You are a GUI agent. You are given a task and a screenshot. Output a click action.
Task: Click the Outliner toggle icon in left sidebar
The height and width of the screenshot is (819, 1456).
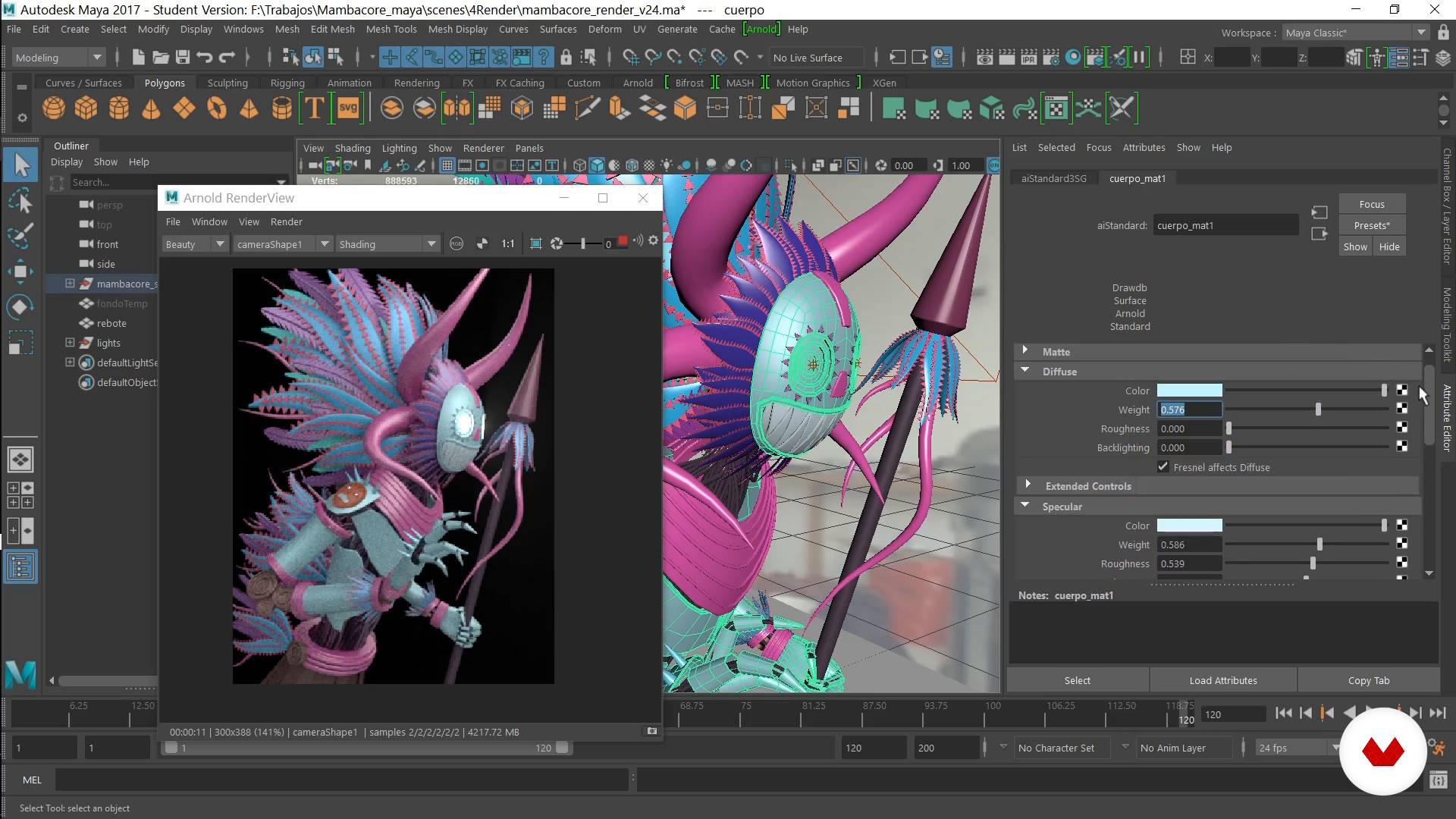[x=20, y=566]
